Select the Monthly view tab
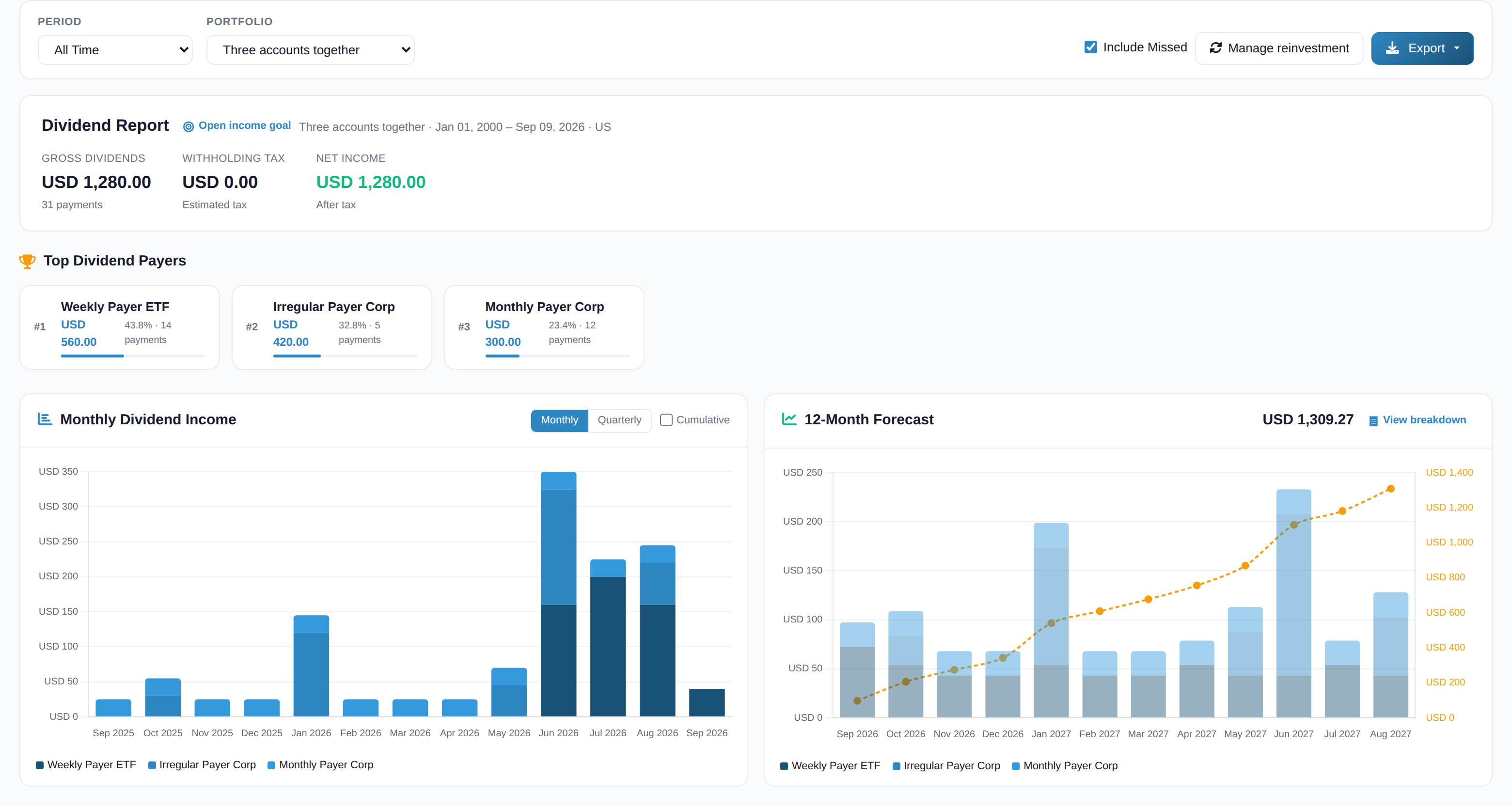1512x806 pixels. pyautogui.click(x=559, y=420)
